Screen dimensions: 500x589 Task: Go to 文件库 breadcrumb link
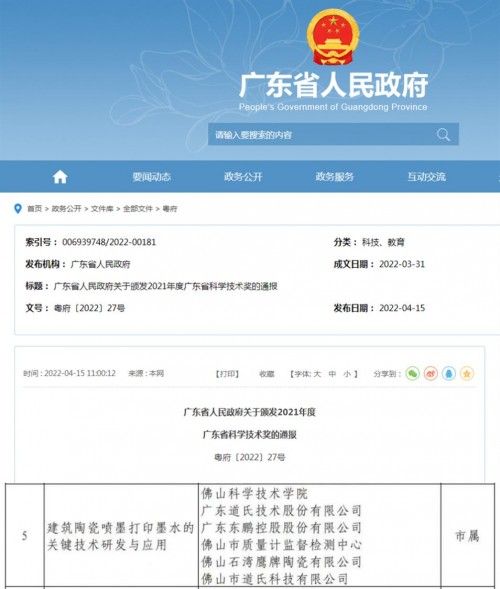[x=102, y=208]
